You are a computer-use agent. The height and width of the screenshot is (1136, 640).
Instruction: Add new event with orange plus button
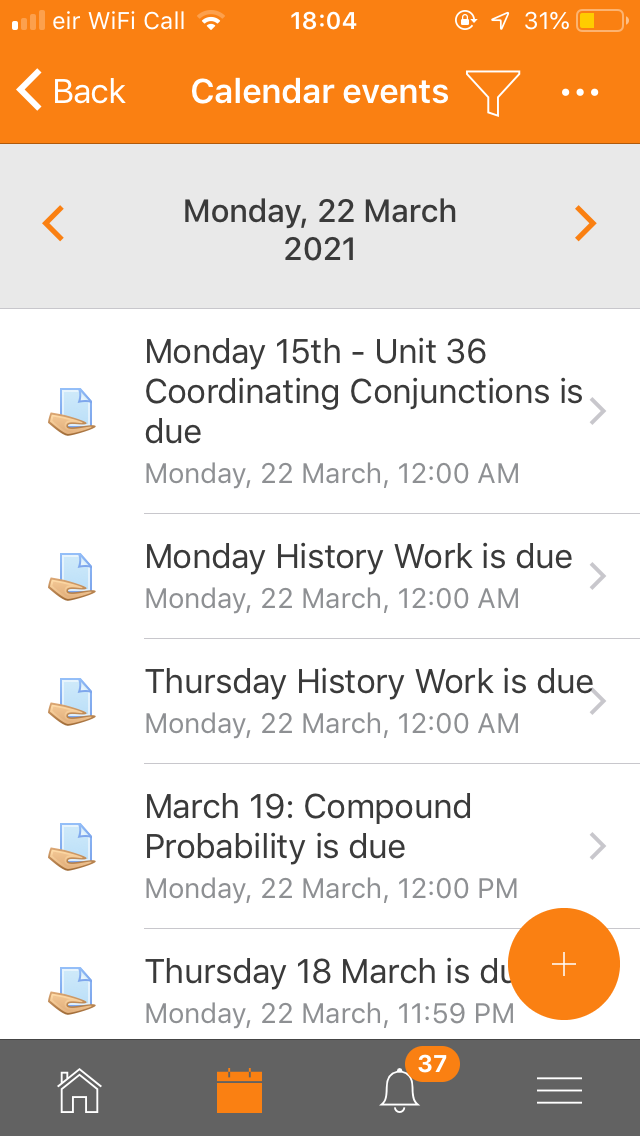click(564, 964)
